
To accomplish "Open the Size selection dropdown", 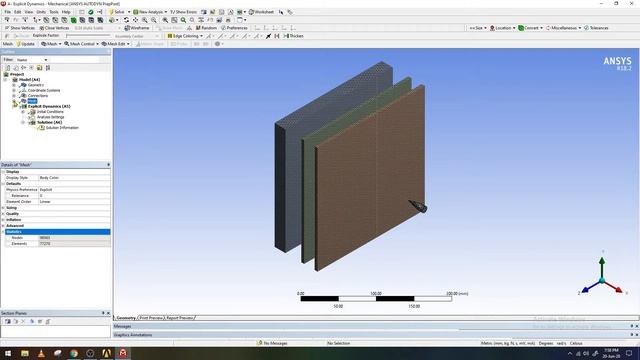I will pyautogui.click(x=478, y=28).
